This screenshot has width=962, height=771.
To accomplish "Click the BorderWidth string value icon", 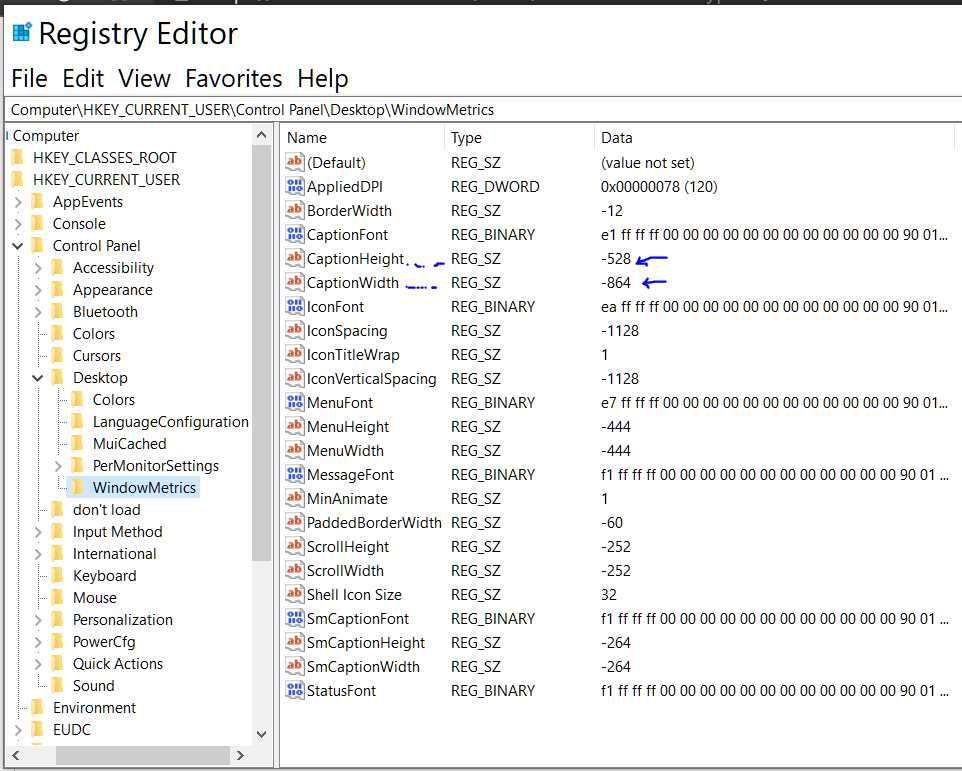I will [294, 210].
